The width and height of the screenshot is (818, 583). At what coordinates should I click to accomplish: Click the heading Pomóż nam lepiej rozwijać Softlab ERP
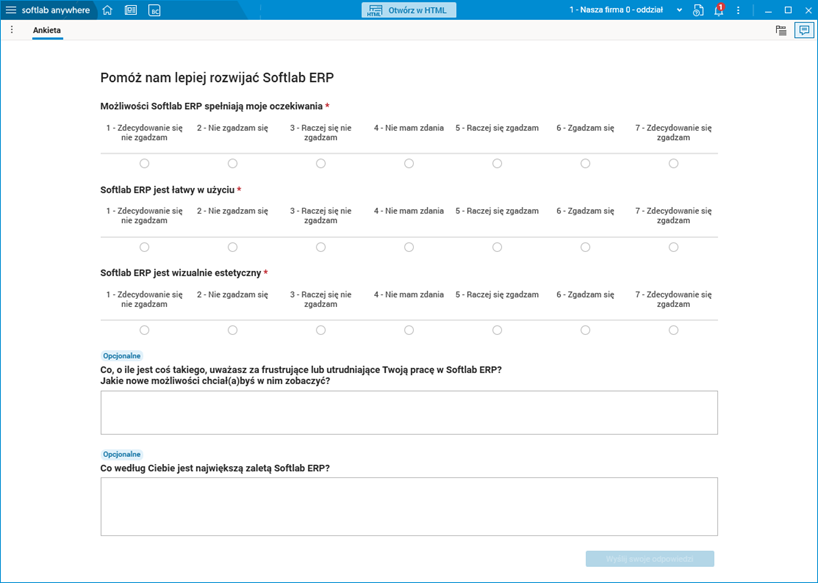[217, 78]
